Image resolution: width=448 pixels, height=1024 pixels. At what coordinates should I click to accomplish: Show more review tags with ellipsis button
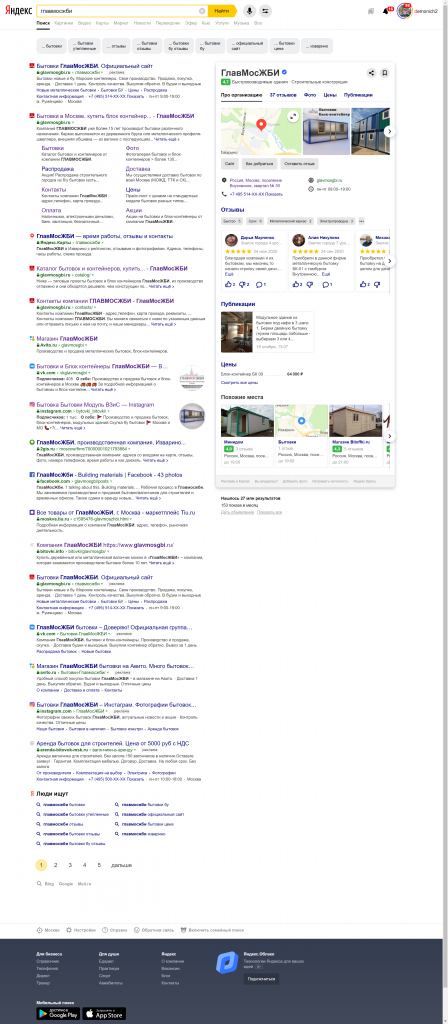point(362,221)
